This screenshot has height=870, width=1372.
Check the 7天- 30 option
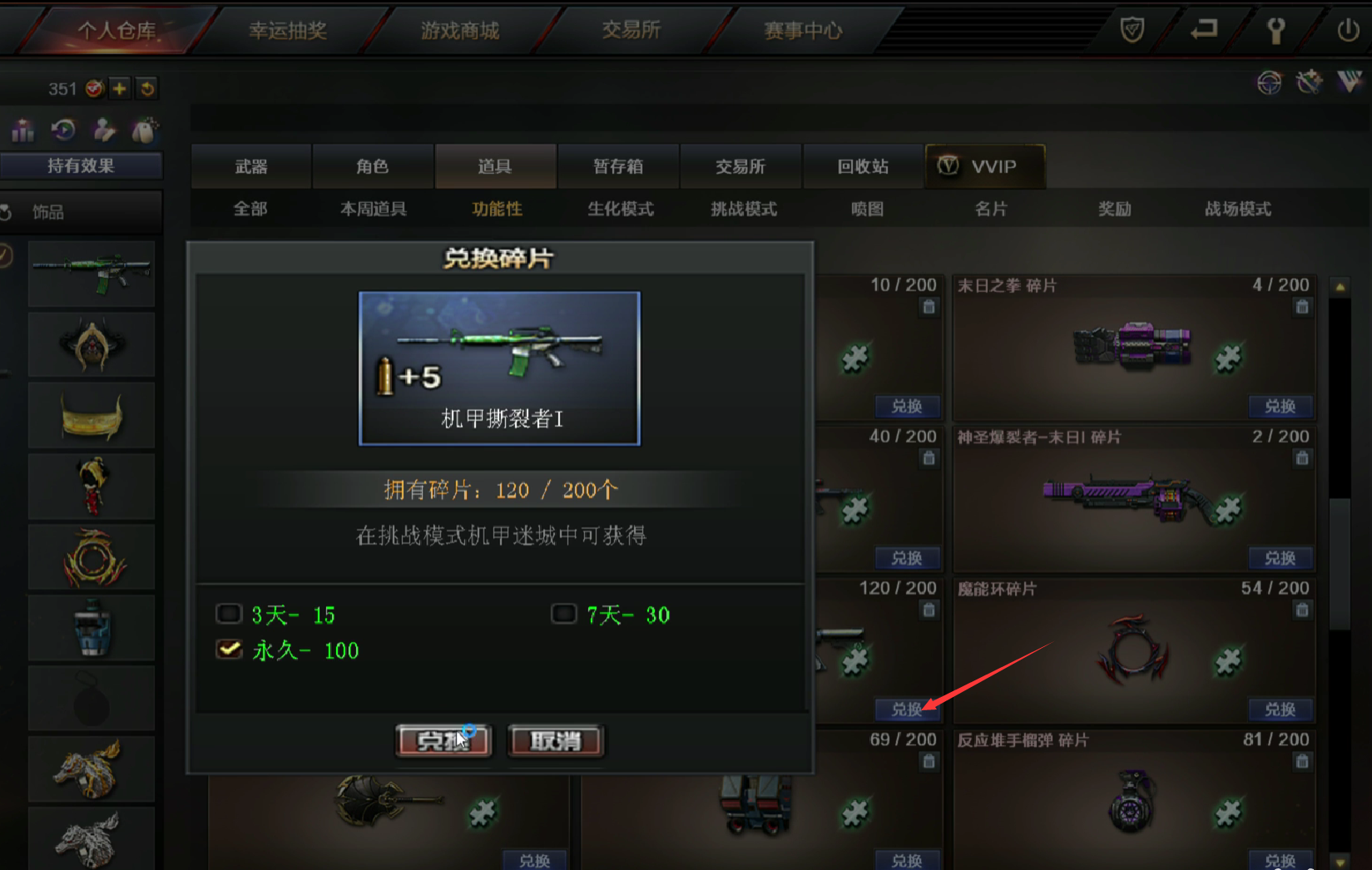[563, 614]
